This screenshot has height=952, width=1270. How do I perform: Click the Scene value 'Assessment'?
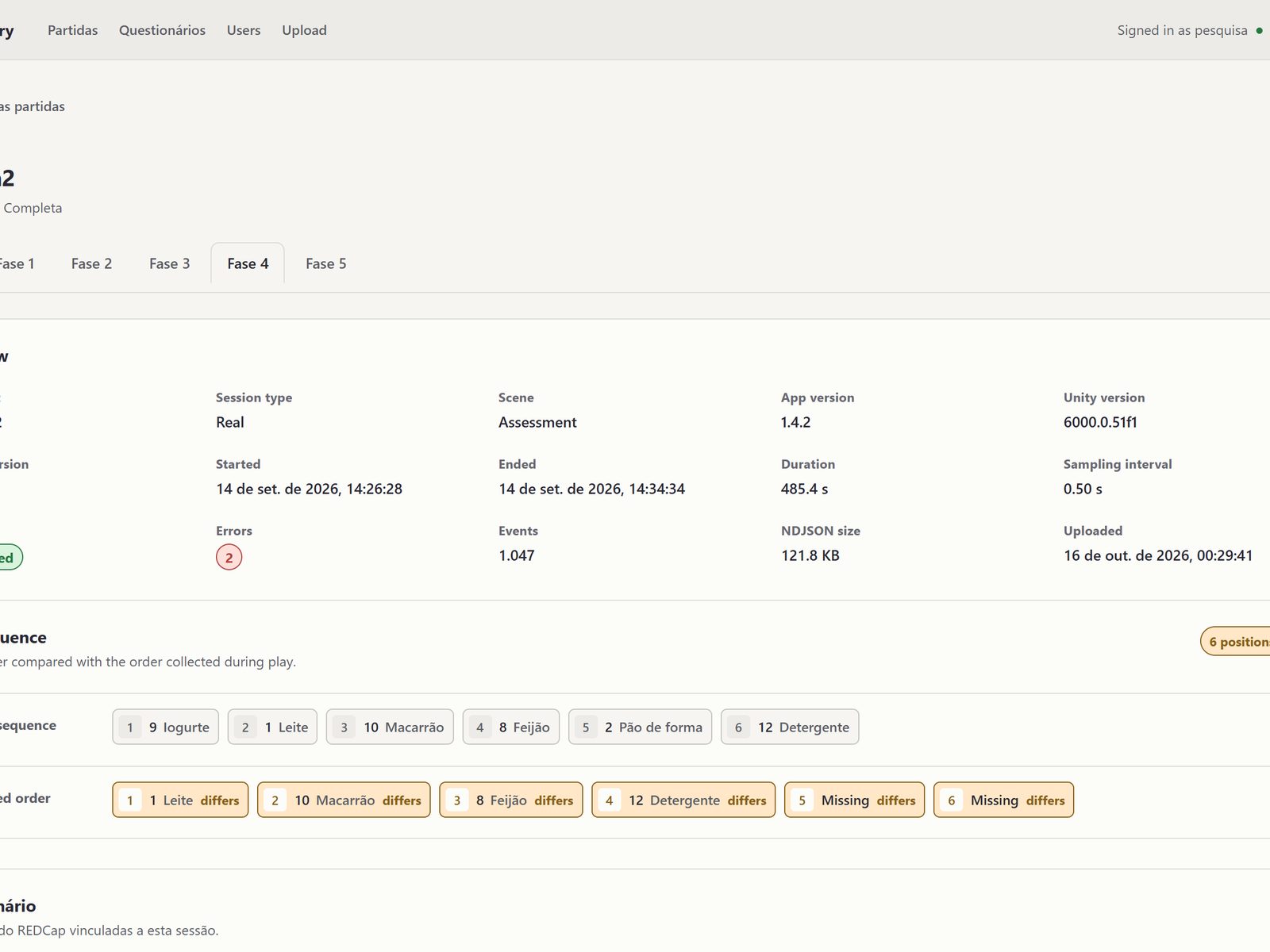537,422
